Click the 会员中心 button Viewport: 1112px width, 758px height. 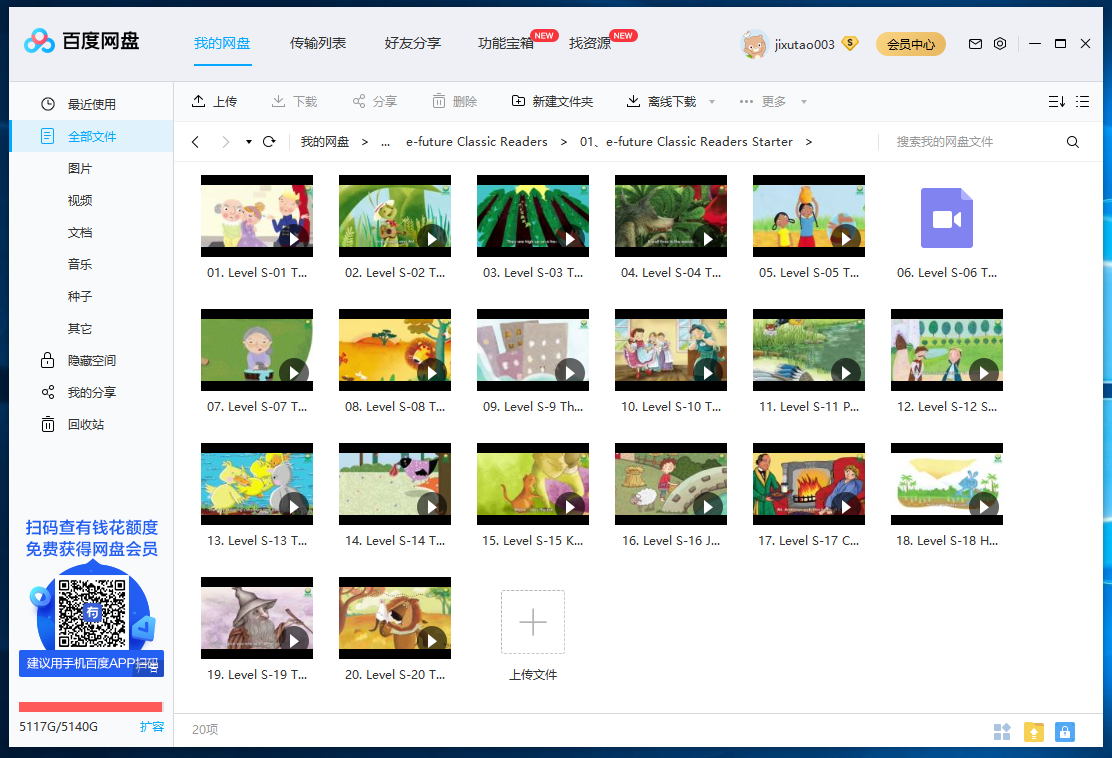(x=910, y=44)
